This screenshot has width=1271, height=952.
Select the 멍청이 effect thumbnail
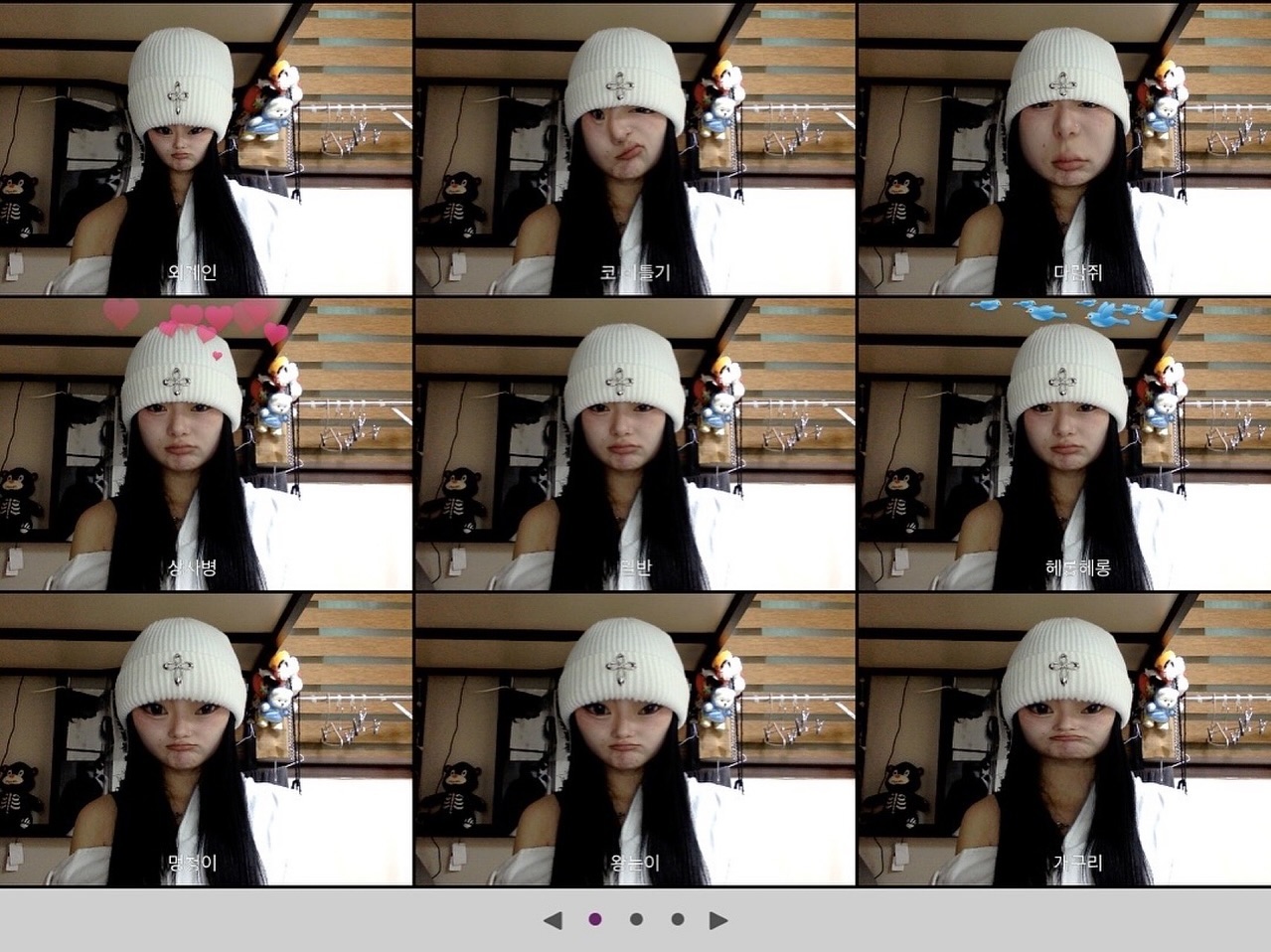click(206, 738)
